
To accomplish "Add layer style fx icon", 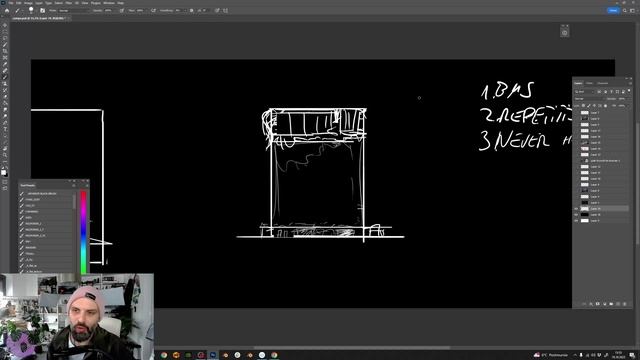I will (x=591, y=304).
